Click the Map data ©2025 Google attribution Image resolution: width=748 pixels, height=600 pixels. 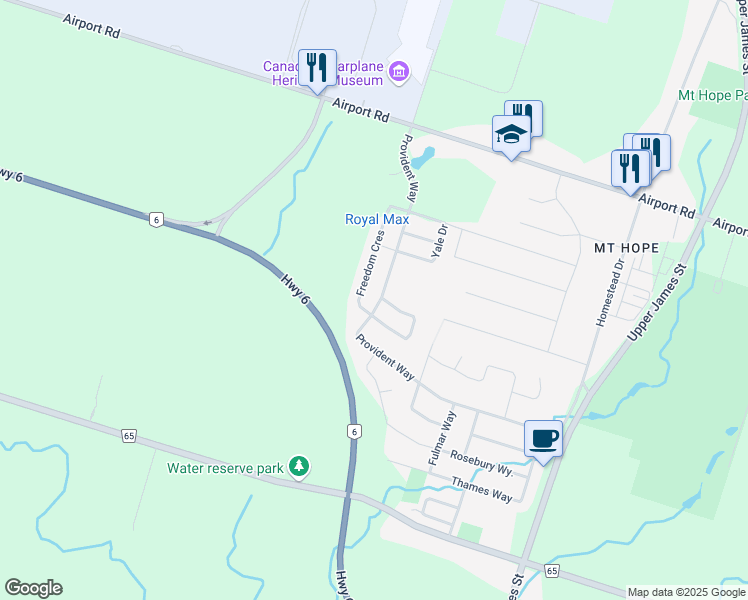(687, 592)
